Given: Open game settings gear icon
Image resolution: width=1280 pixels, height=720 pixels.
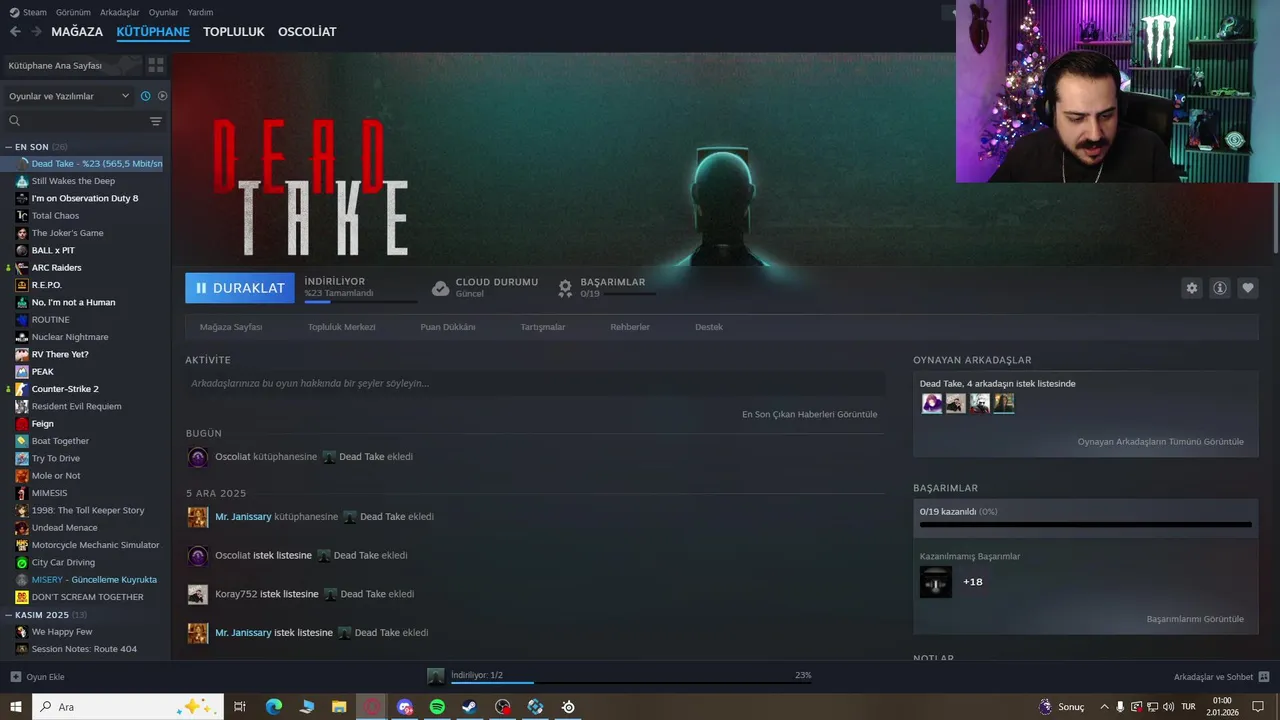Looking at the screenshot, I should (x=1191, y=288).
